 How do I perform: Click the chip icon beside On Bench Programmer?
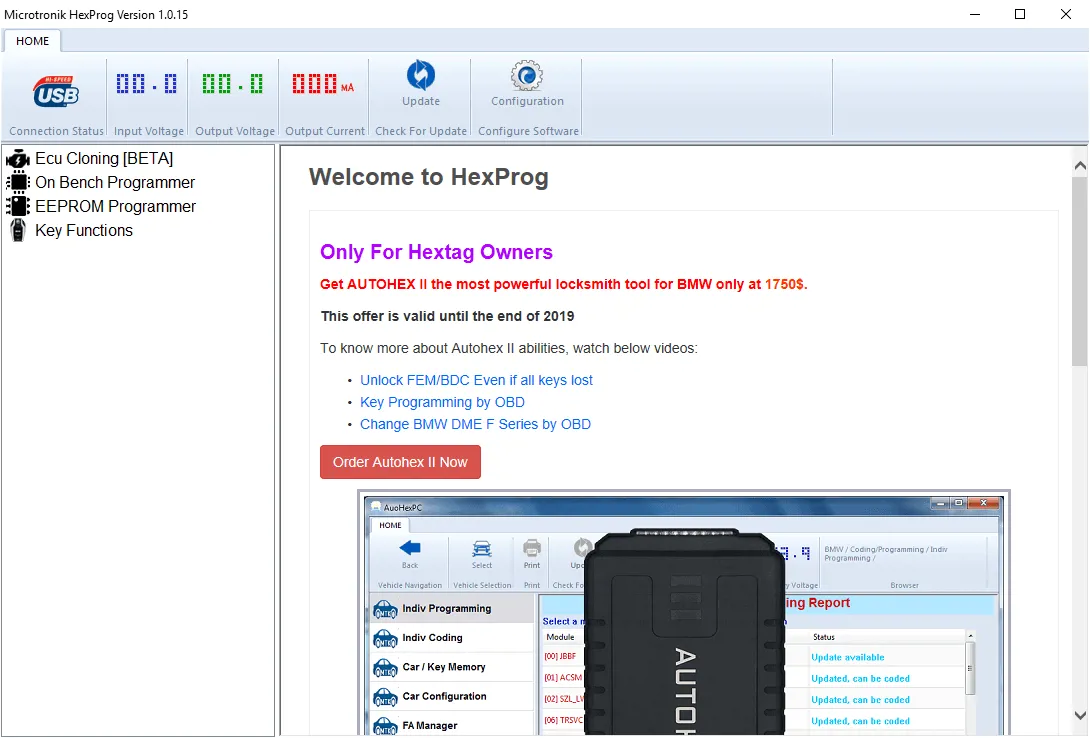click(18, 182)
